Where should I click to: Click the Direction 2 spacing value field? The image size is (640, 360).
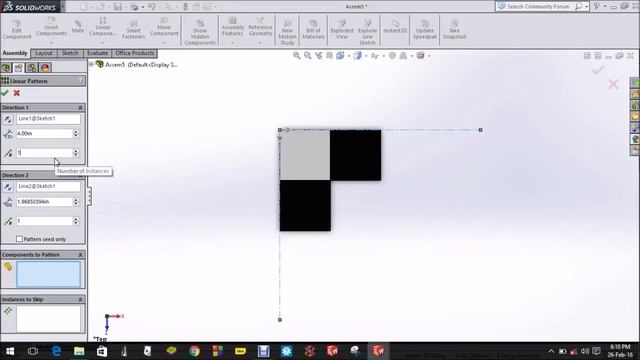click(x=44, y=202)
